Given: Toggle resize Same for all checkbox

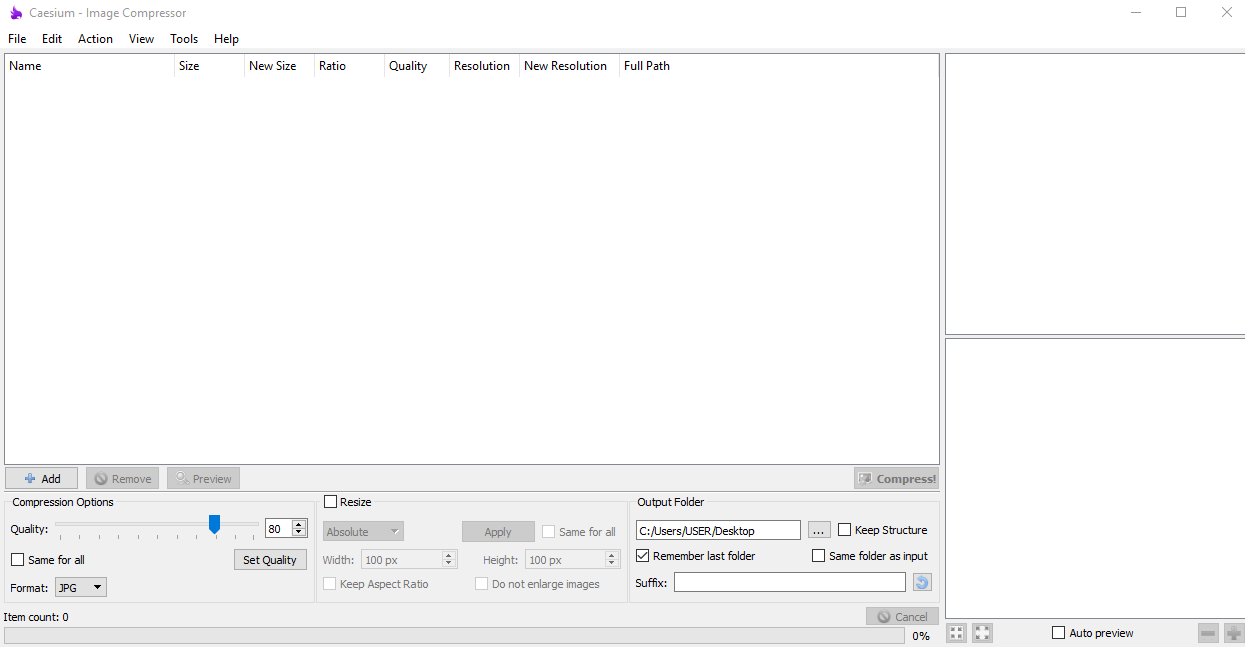Looking at the screenshot, I should [548, 532].
